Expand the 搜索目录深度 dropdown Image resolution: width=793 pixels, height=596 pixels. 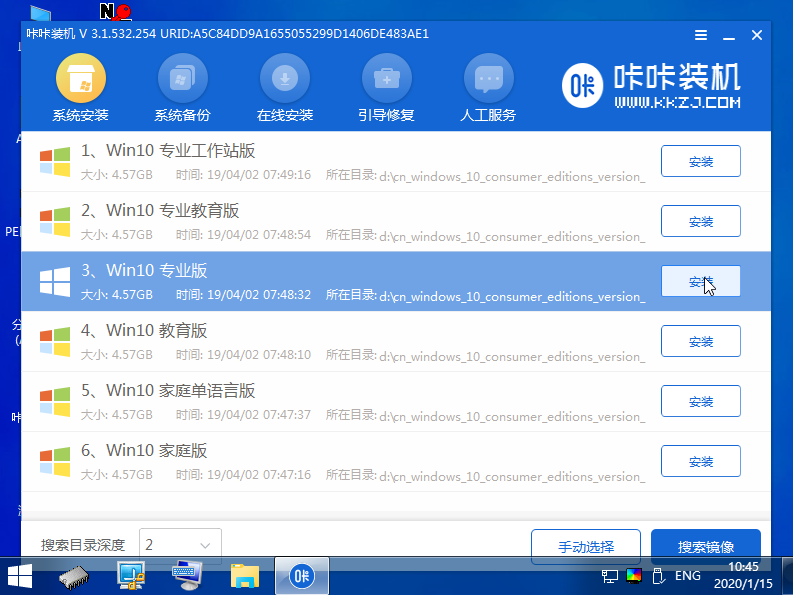180,545
